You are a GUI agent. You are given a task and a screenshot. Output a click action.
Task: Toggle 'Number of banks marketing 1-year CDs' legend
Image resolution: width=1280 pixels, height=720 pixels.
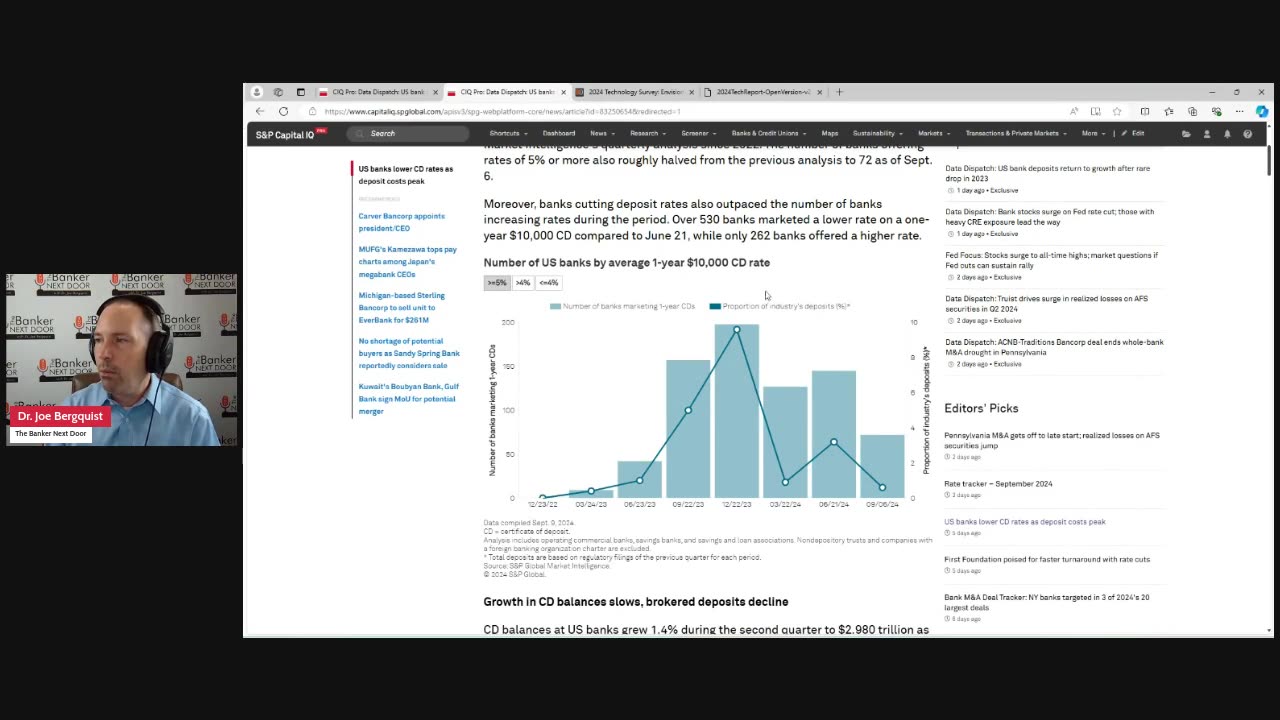click(622, 306)
